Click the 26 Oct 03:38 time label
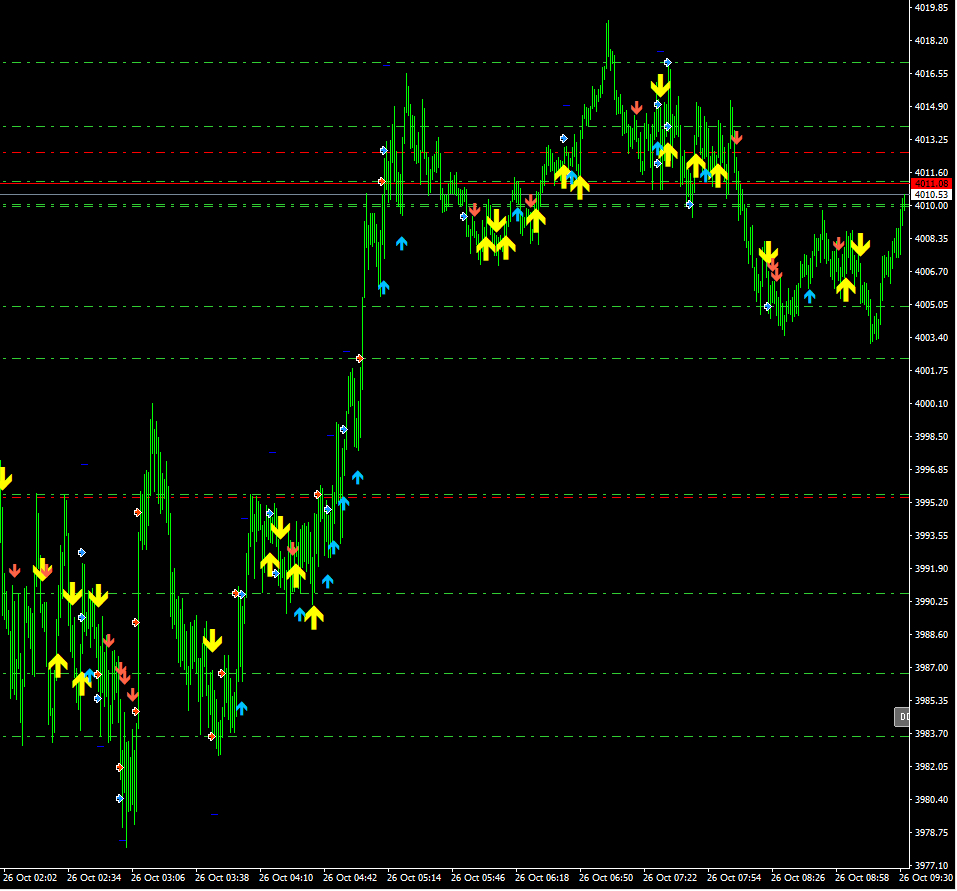Image resolution: width=957 pixels, height=891 pixels. [x=222, y=878]
